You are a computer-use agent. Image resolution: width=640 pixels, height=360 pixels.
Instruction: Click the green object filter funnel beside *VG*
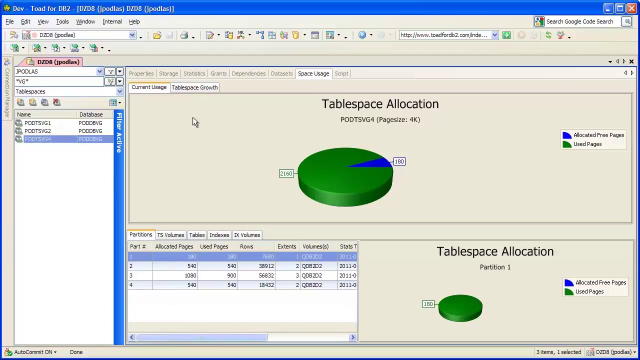click(x=110, y=82)
